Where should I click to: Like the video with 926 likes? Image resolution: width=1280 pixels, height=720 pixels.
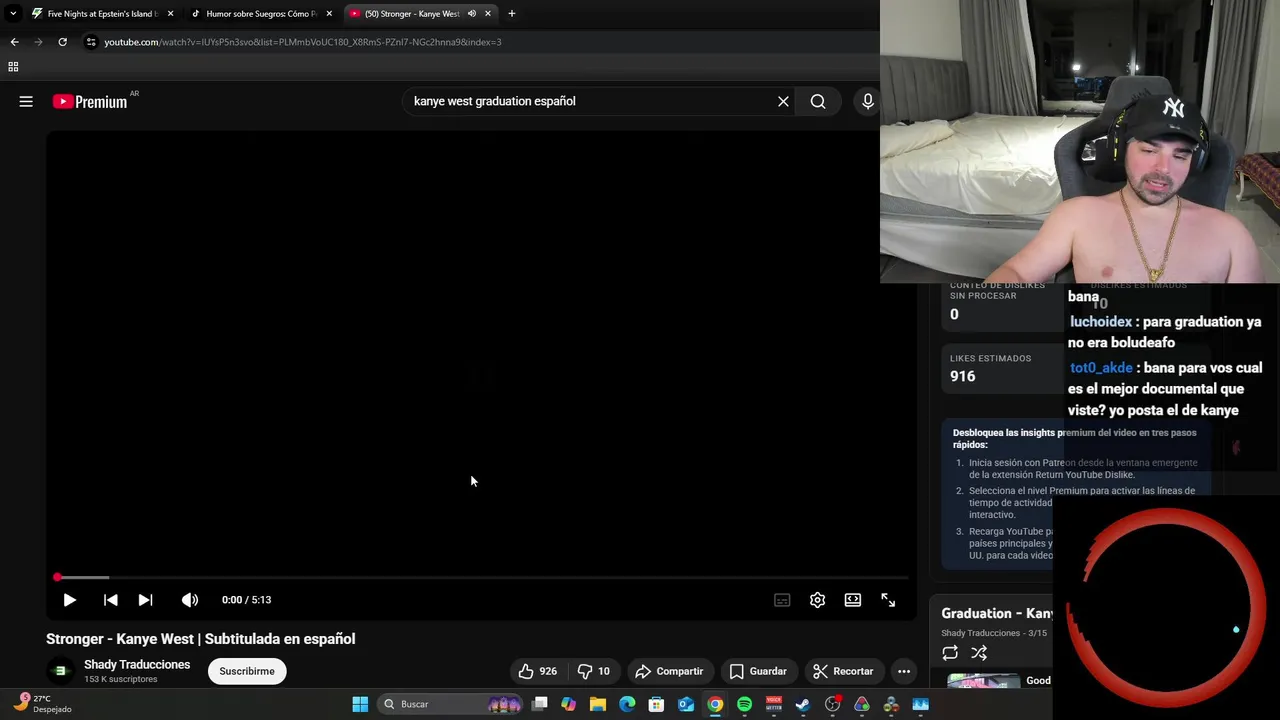point(537,671)
